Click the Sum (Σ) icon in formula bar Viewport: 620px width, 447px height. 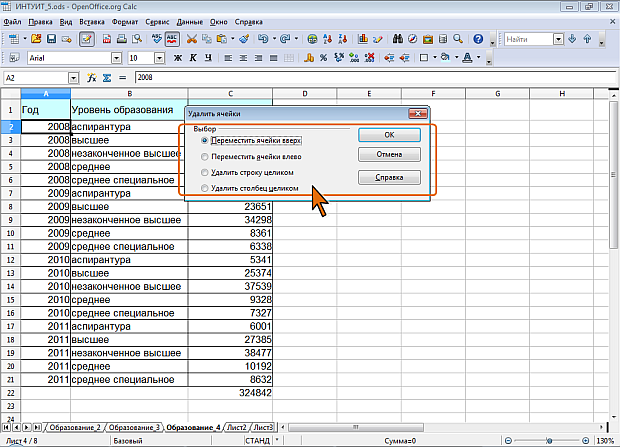(x=106, y=78)
